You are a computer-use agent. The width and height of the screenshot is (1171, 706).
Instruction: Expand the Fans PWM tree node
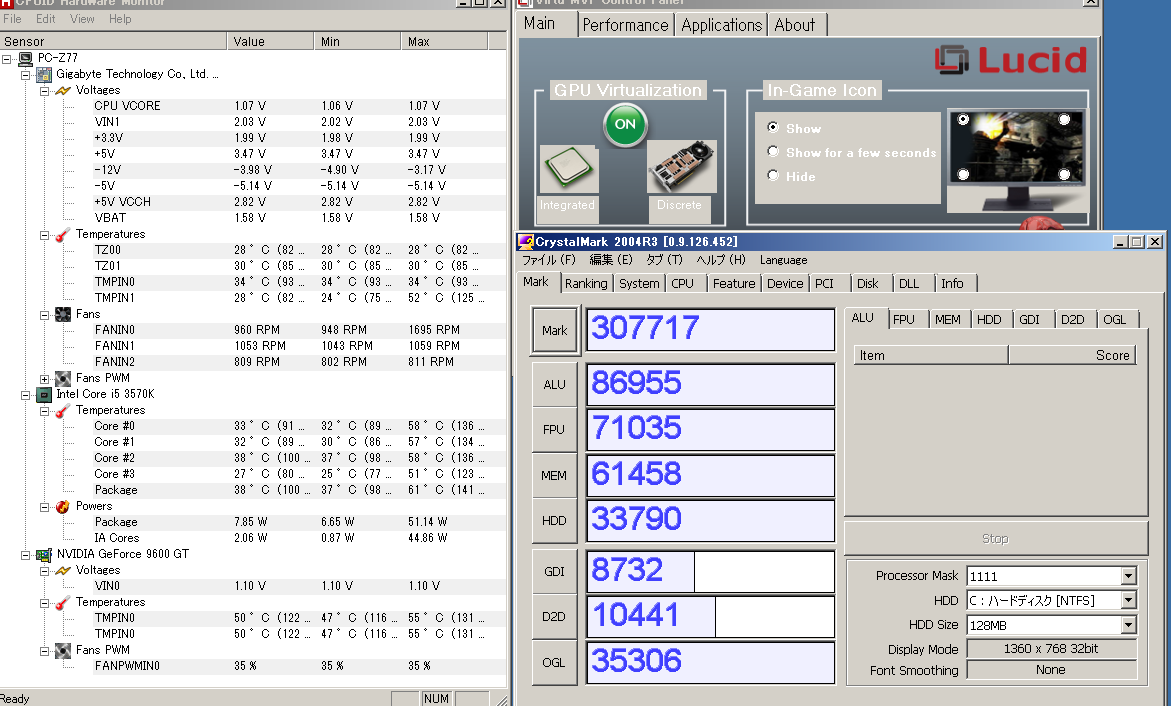pyautogui.click(x=44, y=378)
